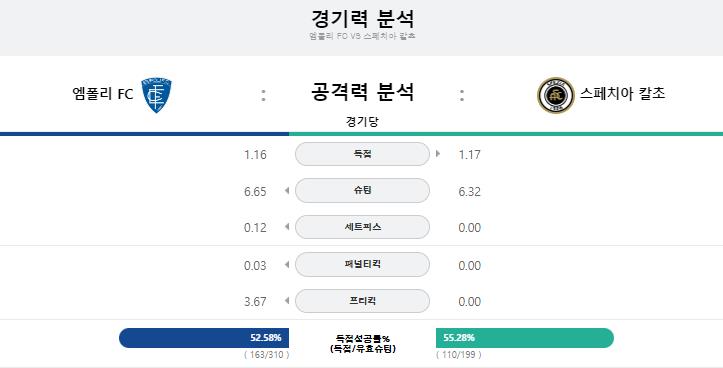The width and height of the screenshot is (723, 368).
Task: Click the arrow left of 슈팅 pill
Action: pos(287,190)
